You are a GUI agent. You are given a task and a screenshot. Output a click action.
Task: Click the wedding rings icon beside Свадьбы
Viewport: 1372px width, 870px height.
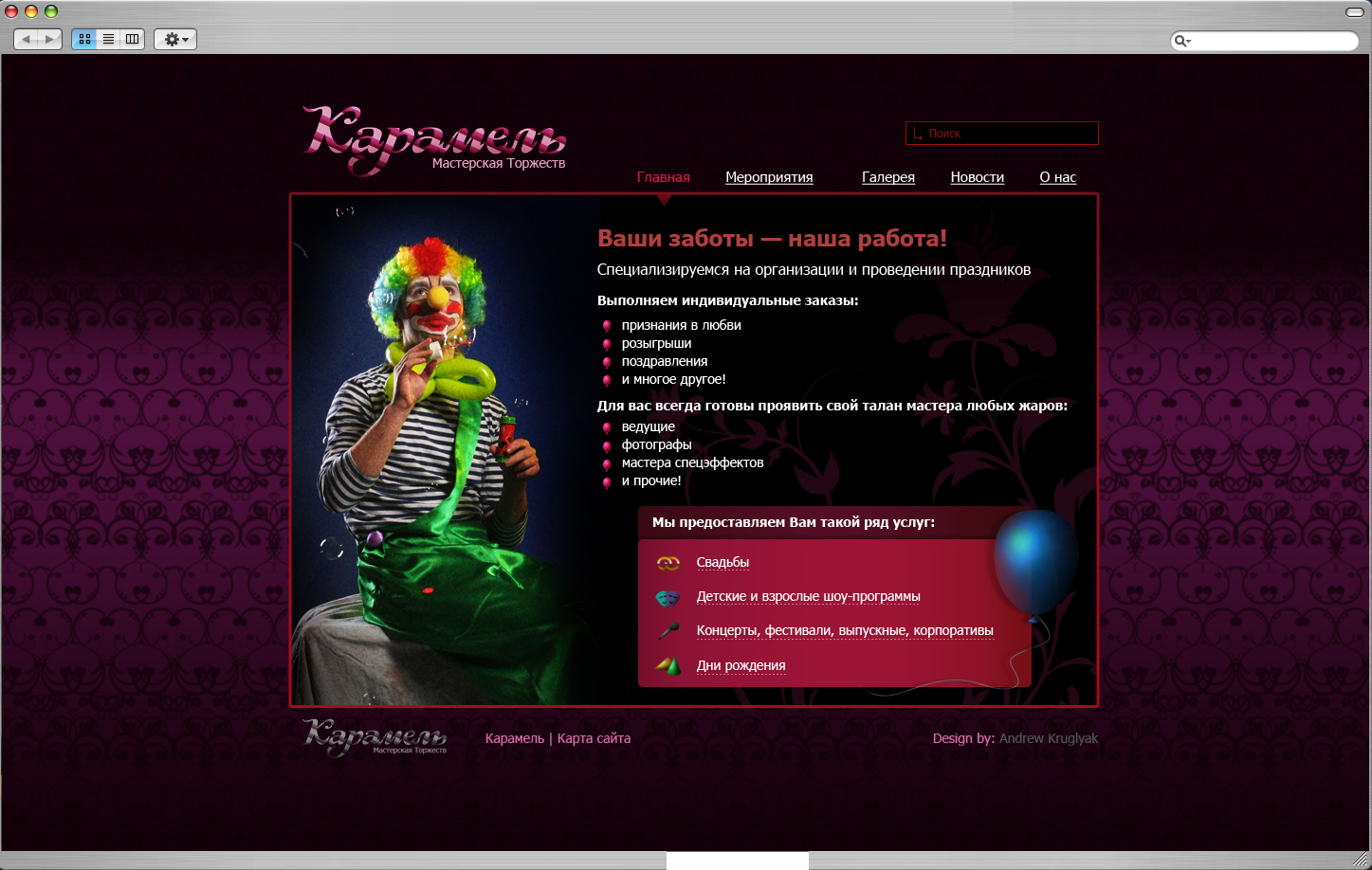pyautogui.click(x=668, y=561)
